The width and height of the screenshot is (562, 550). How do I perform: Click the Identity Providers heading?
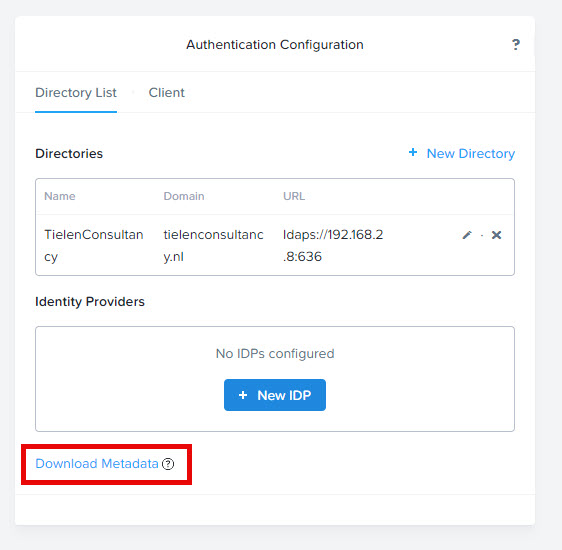[90, 302]
